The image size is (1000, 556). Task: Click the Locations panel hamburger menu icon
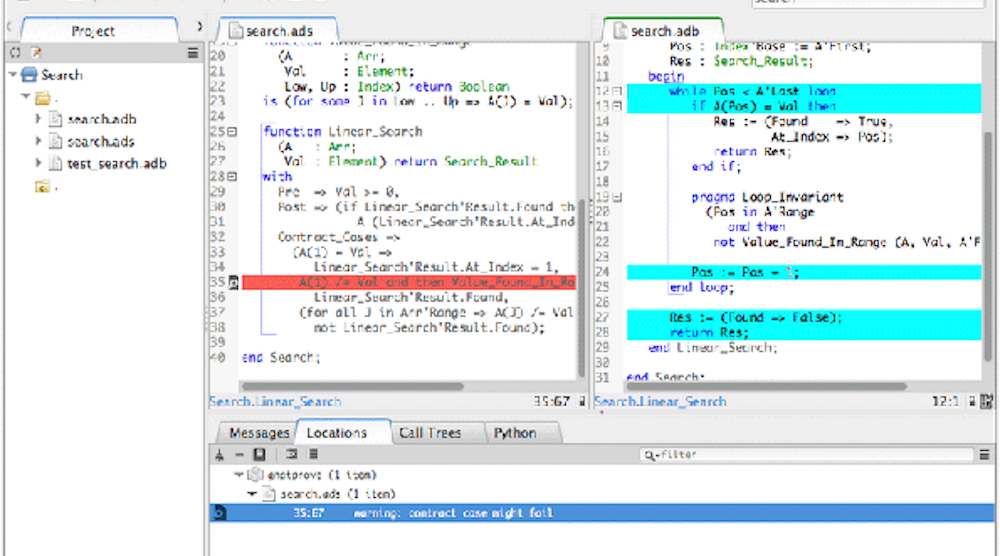[x=985, y=455]
